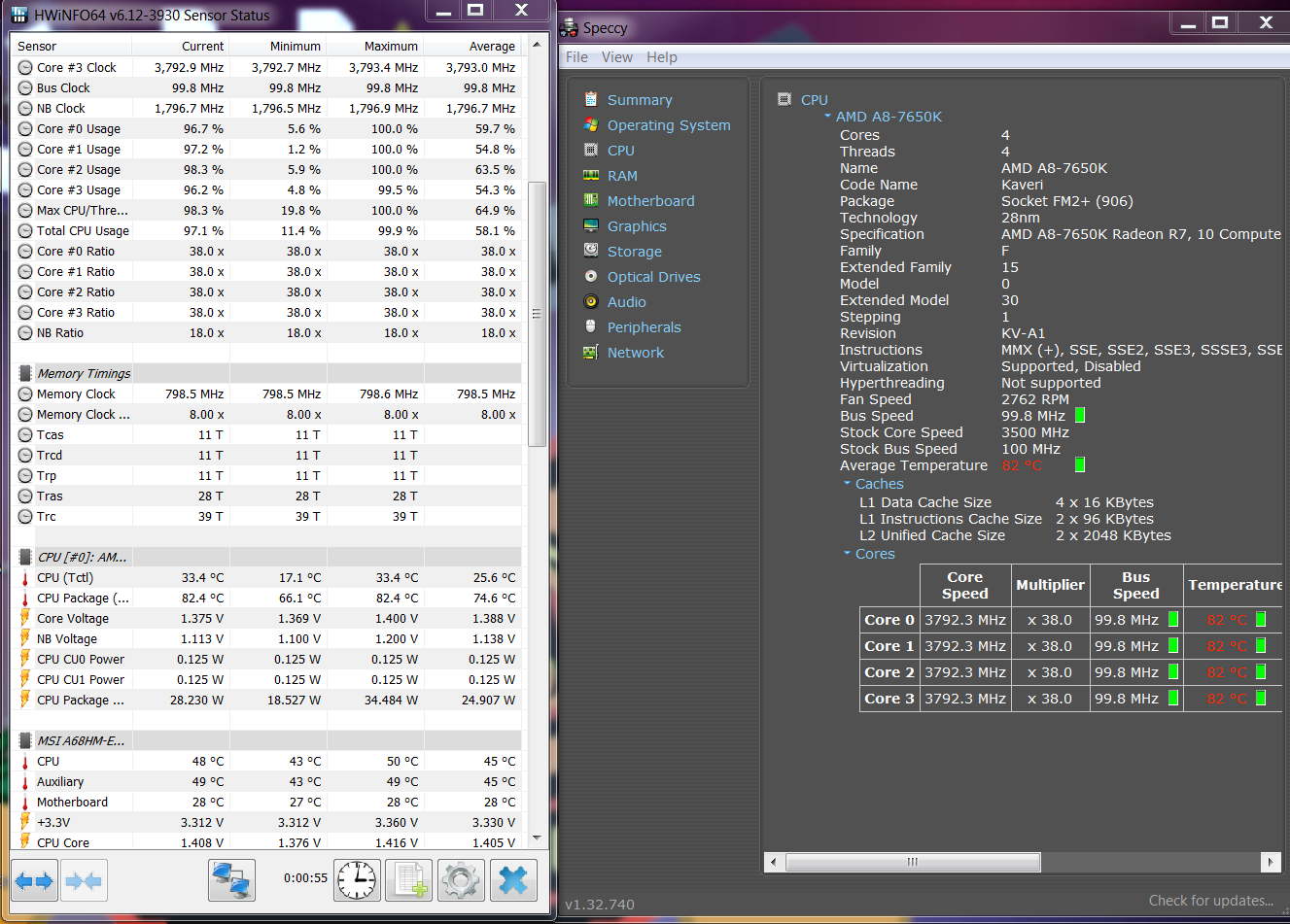Select the Bus Clock sensor row
Image resolution: width=1290 pixels, height=924 pixels.
(x=266, y=87)
